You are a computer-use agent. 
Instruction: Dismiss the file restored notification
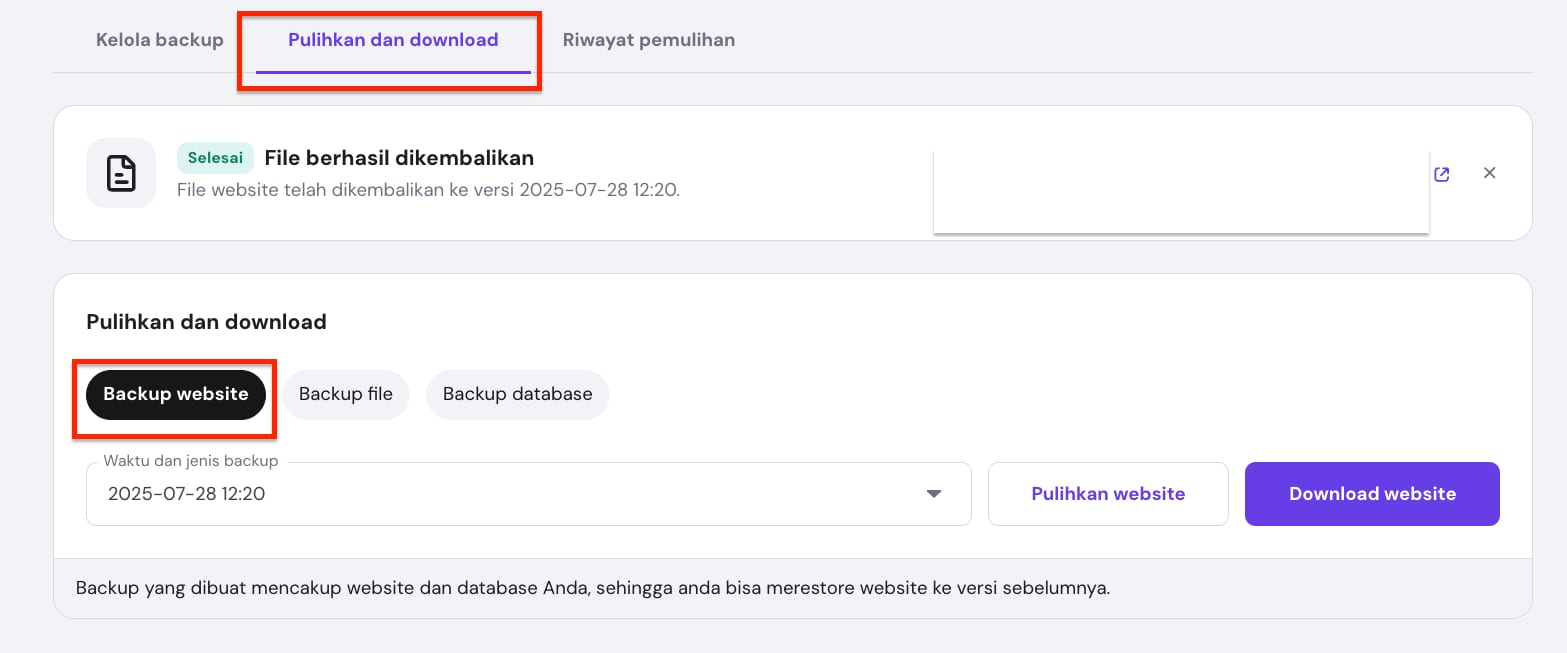(x=1489, y=173)
